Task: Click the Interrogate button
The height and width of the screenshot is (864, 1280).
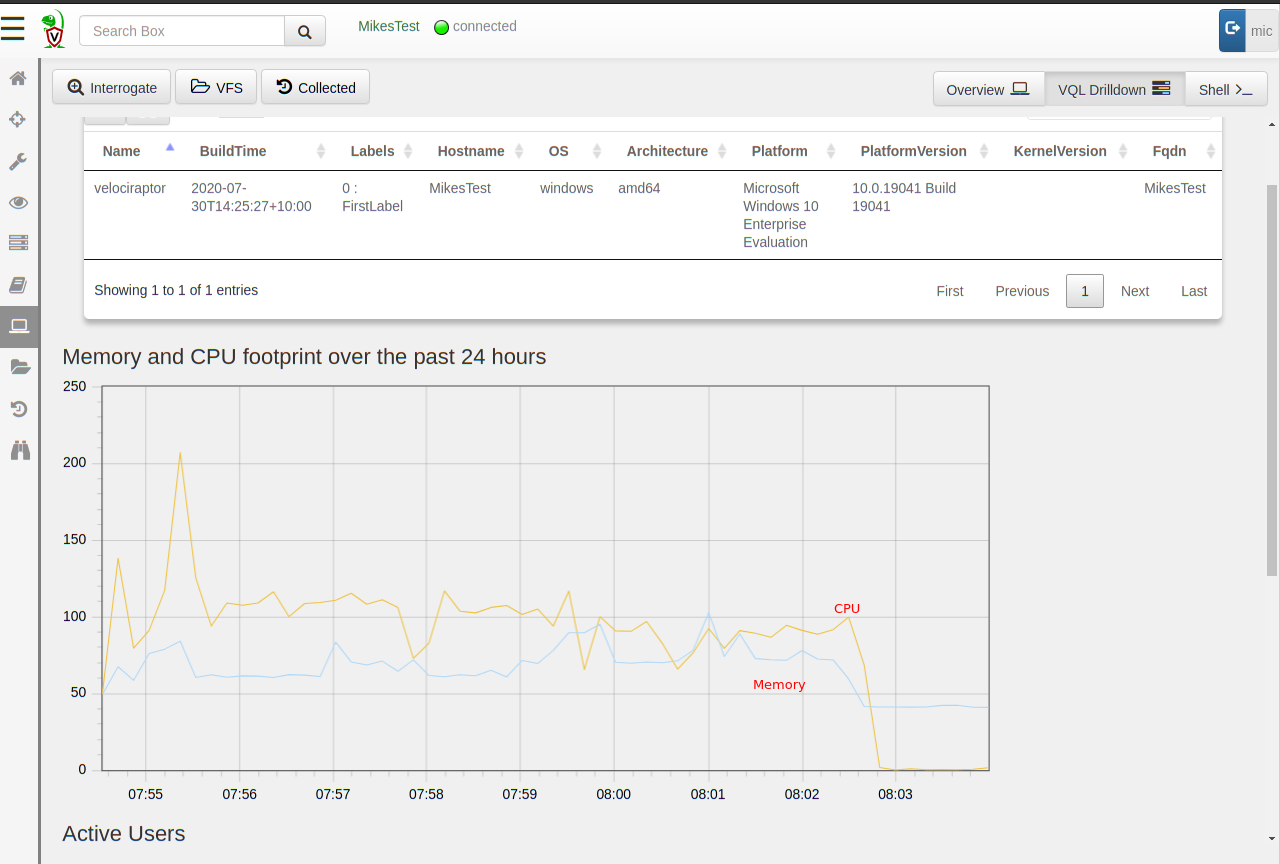Action: [x=112, y=87]
